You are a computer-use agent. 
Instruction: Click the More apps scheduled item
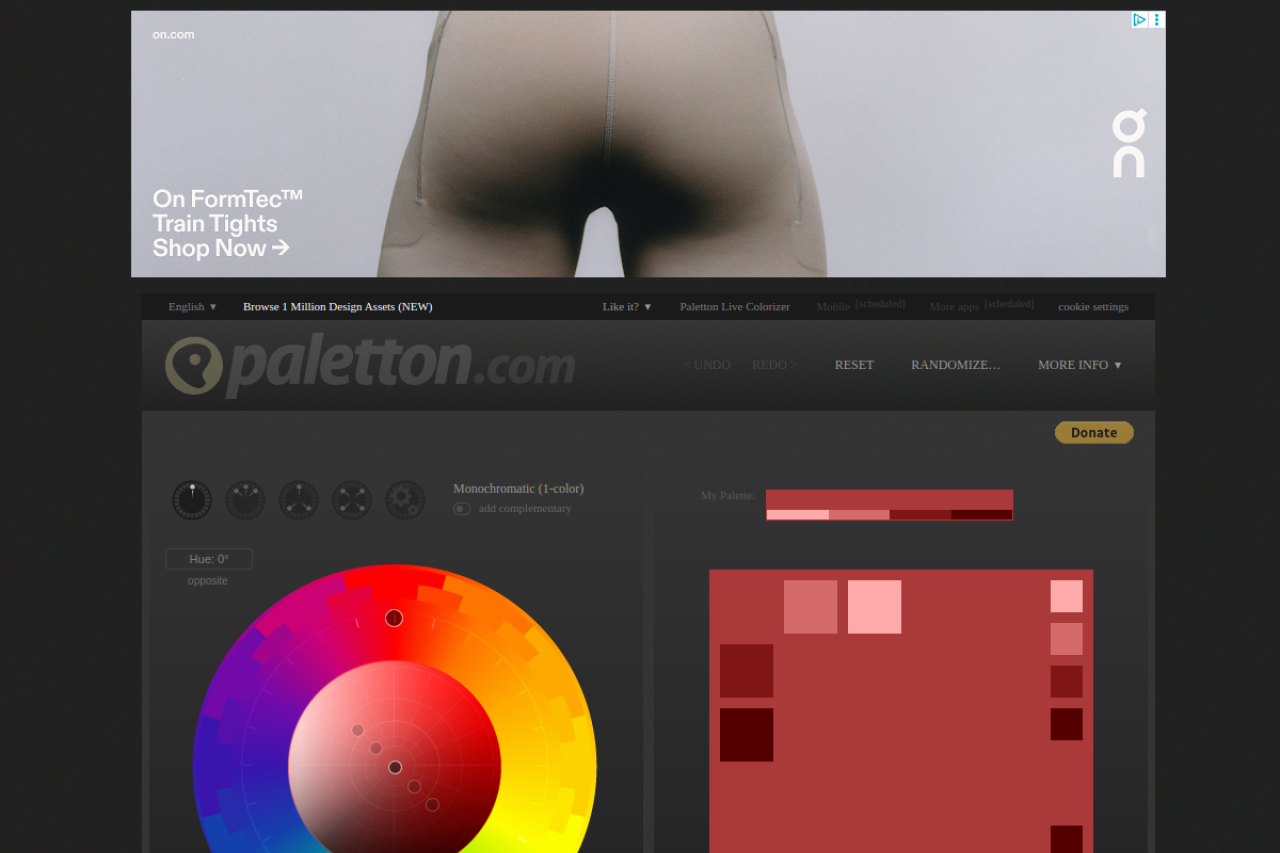coord(981,305)
